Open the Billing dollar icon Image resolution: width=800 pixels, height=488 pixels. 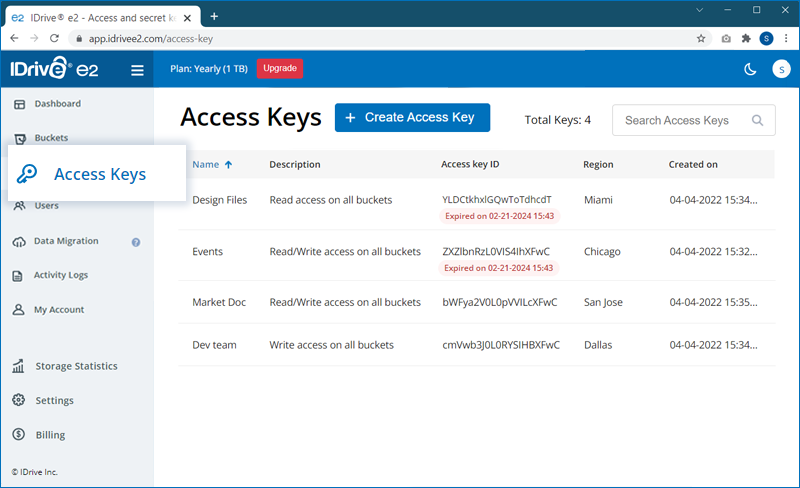(x=19, y=434)
